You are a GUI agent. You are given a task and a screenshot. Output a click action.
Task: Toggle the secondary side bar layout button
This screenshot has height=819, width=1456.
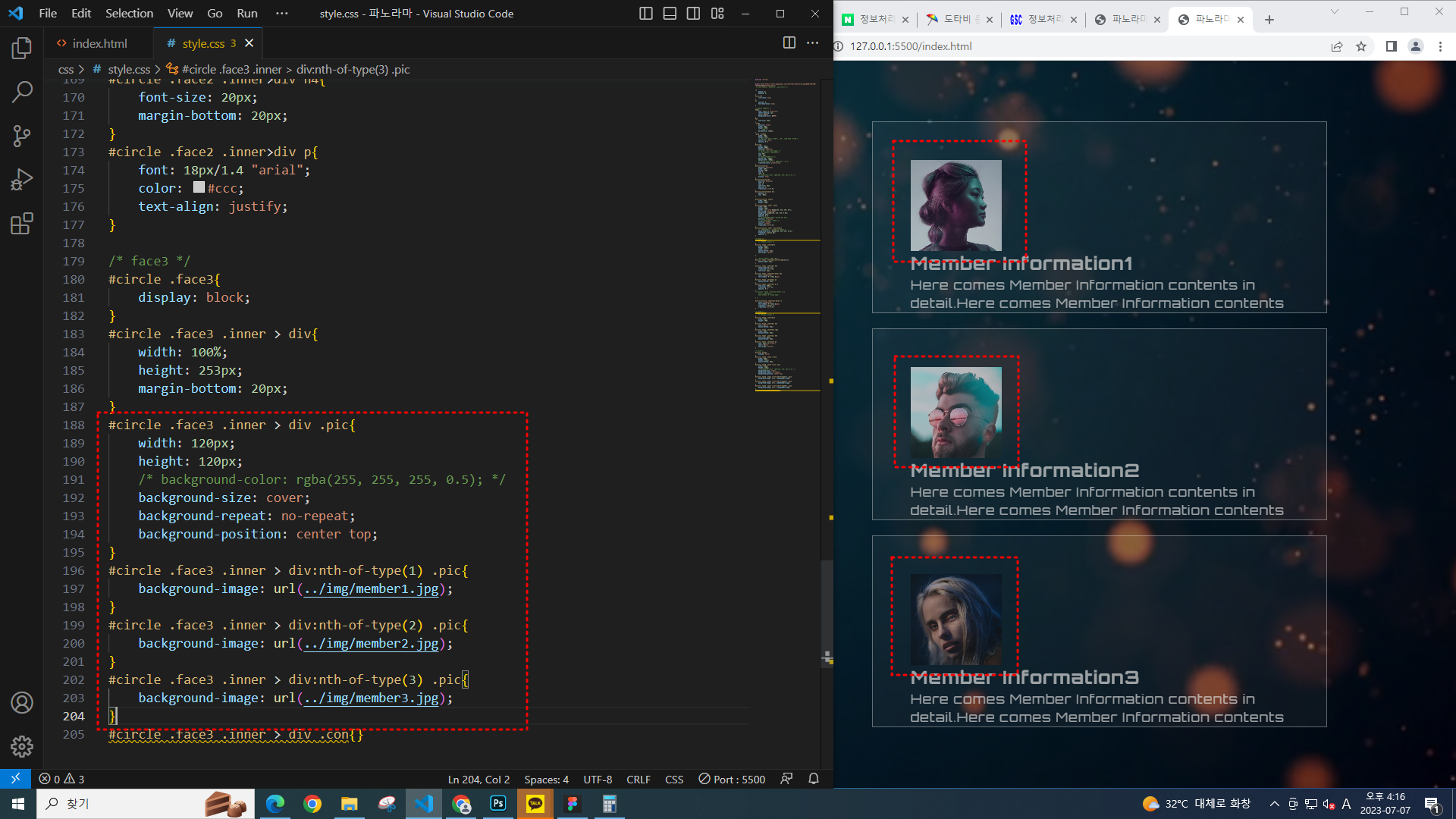point(693,14)
